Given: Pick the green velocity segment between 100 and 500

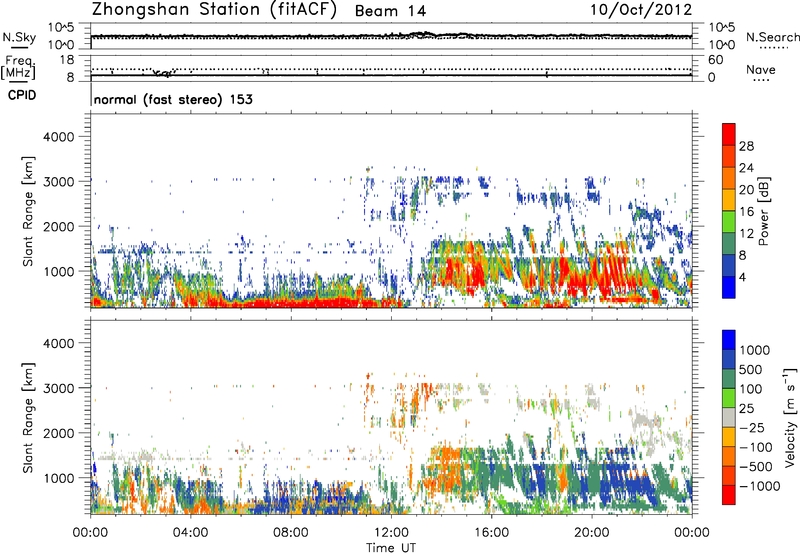Looking at the screenshot, I should tap(729, 379).
